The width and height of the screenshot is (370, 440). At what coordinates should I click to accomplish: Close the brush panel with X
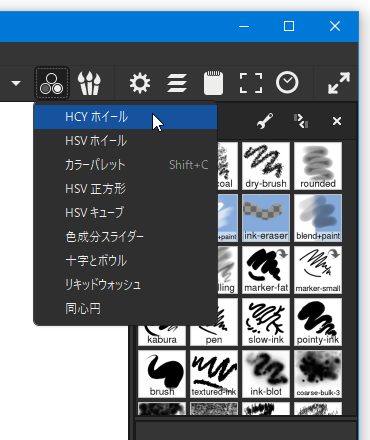[x=337, y=121]
